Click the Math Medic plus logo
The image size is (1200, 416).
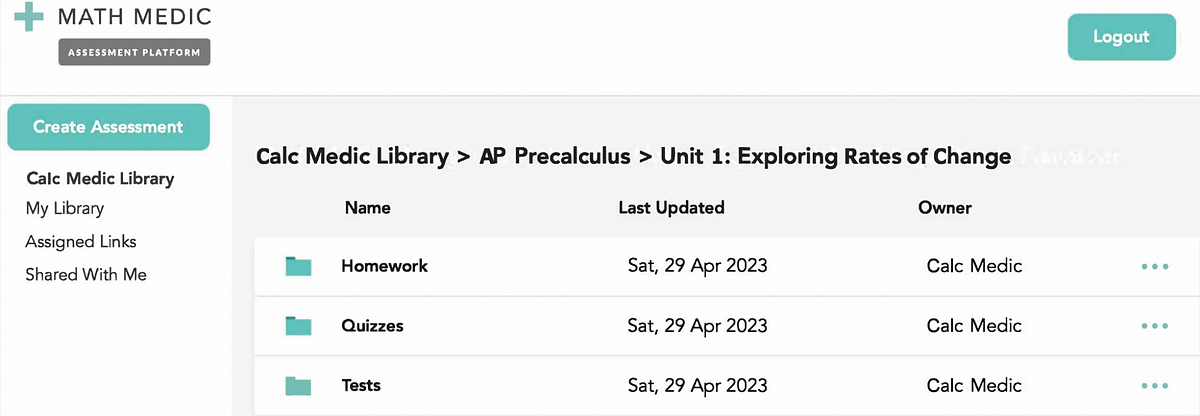coord(29,16)
